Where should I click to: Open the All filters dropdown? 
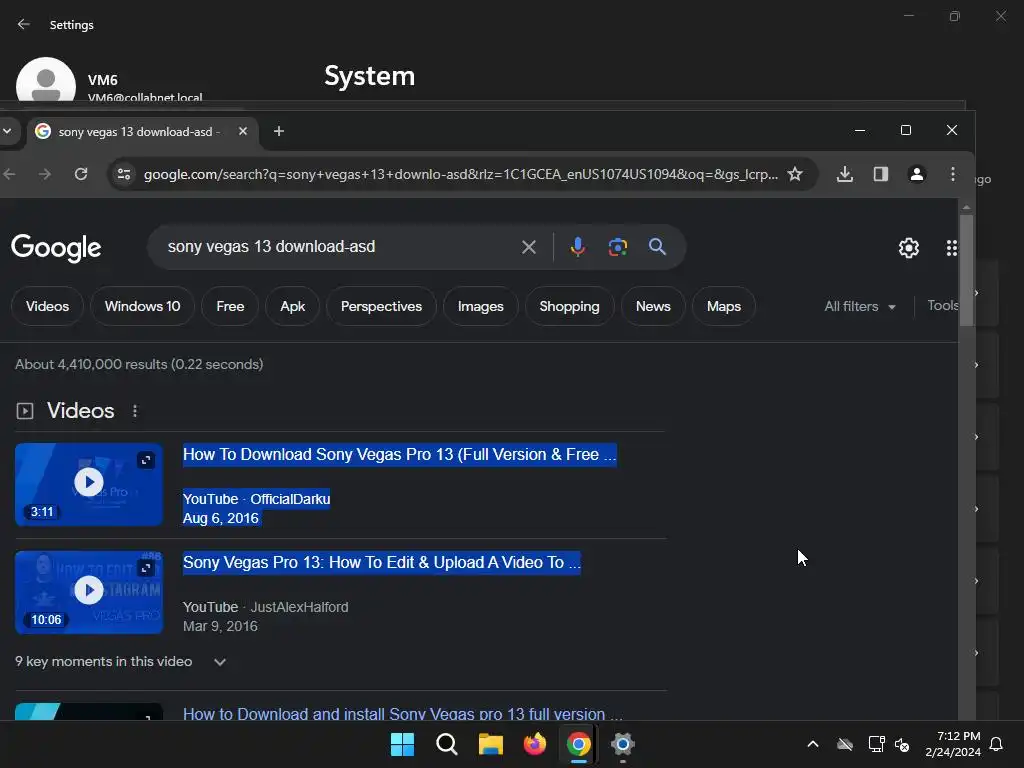tap(859, 306)
